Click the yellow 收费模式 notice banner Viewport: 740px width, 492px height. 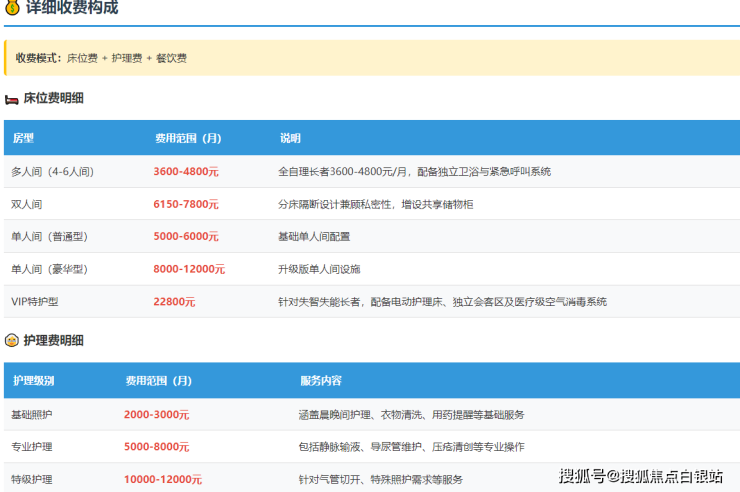pos(370,58)
